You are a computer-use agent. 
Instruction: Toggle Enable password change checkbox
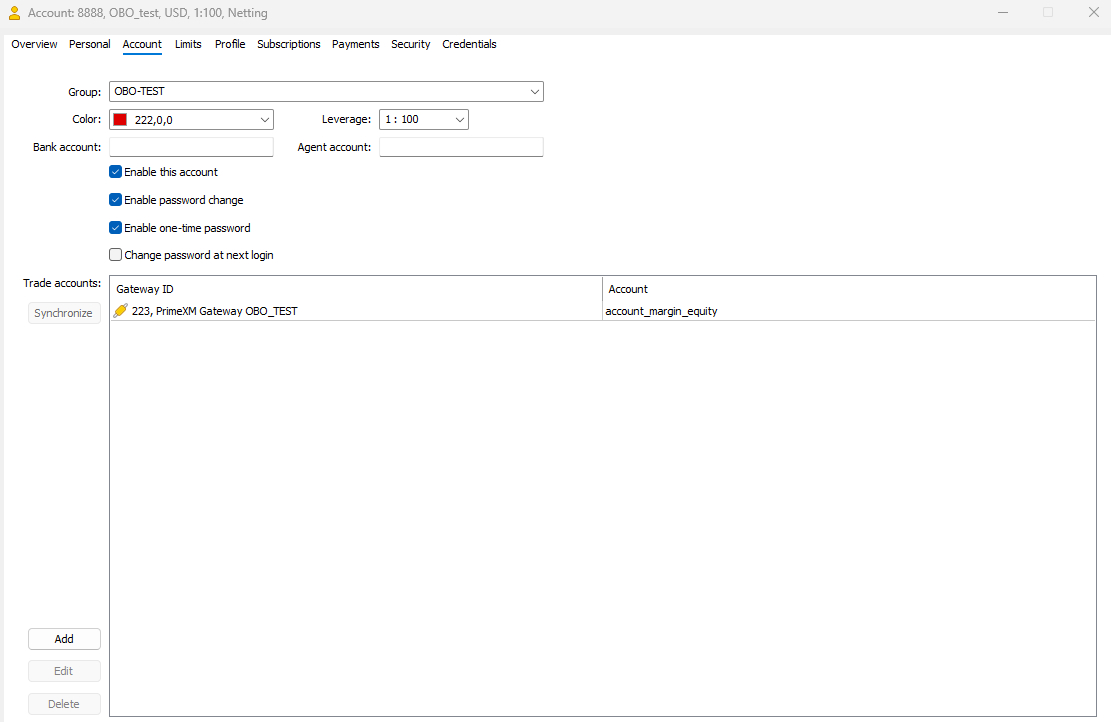115,200
